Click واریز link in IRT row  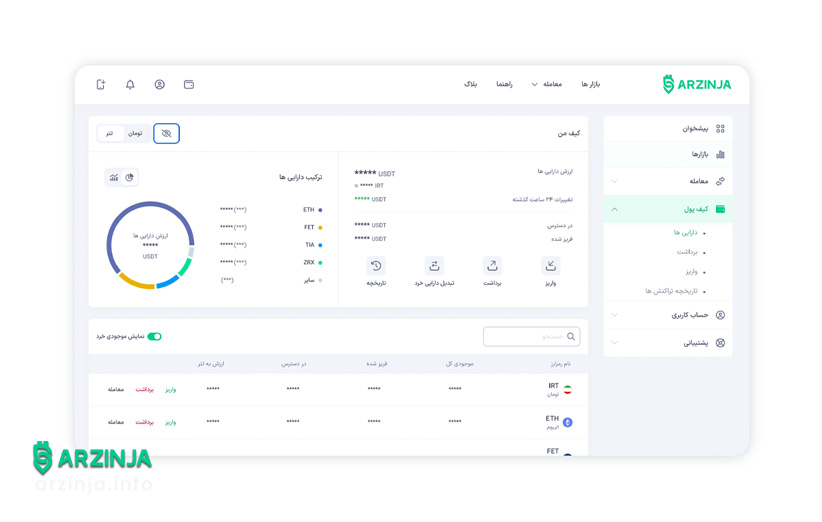click(170, 389)
